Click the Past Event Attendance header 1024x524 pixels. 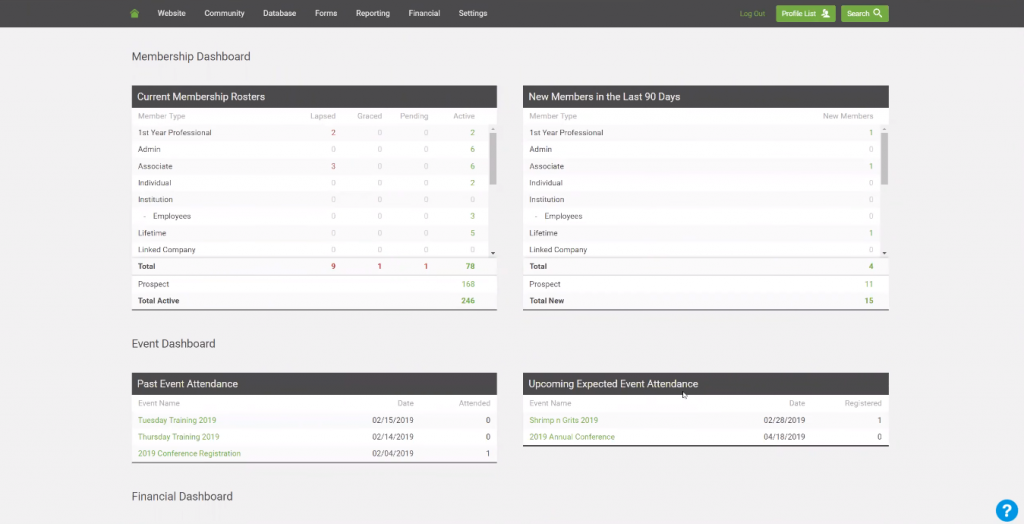tap(314, 384)
